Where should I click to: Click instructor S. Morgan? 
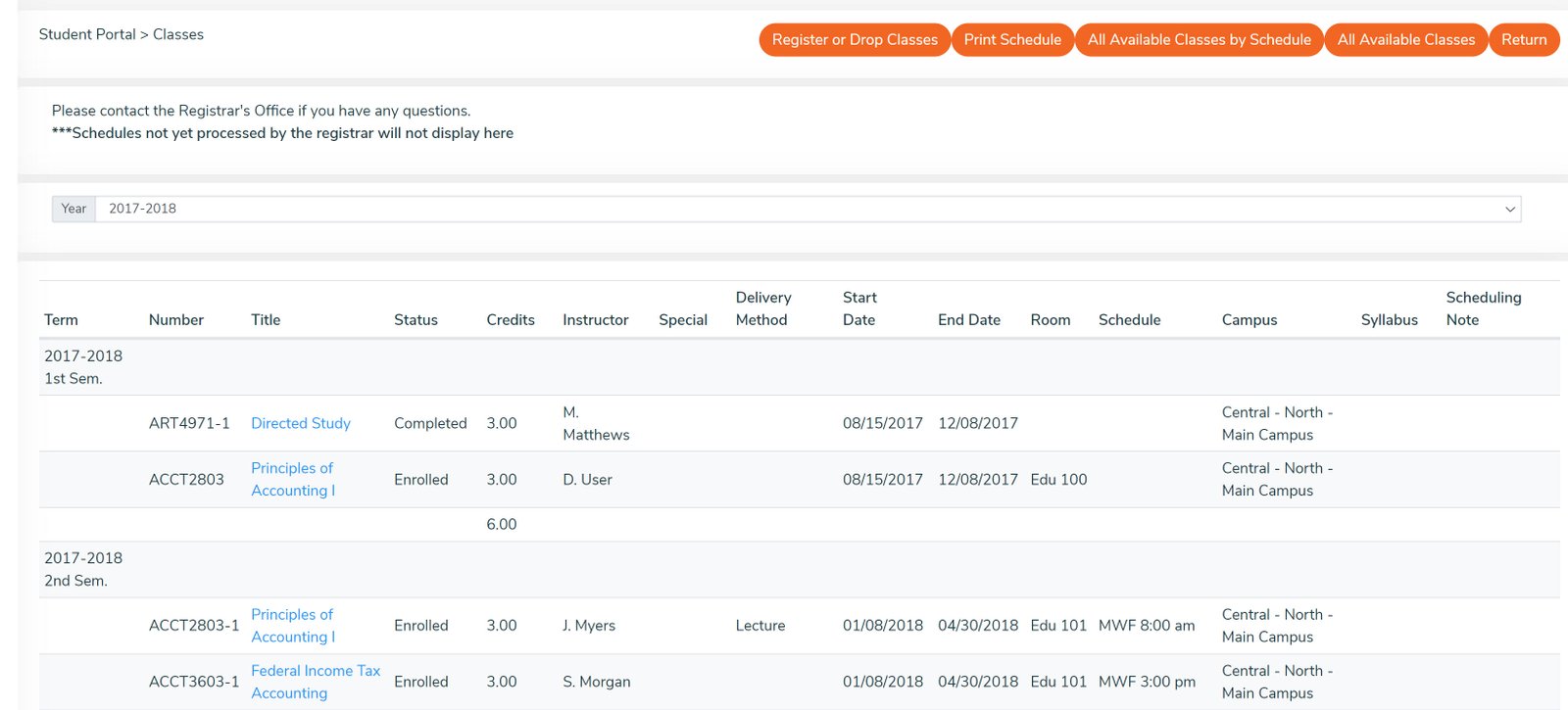point(597,682)
